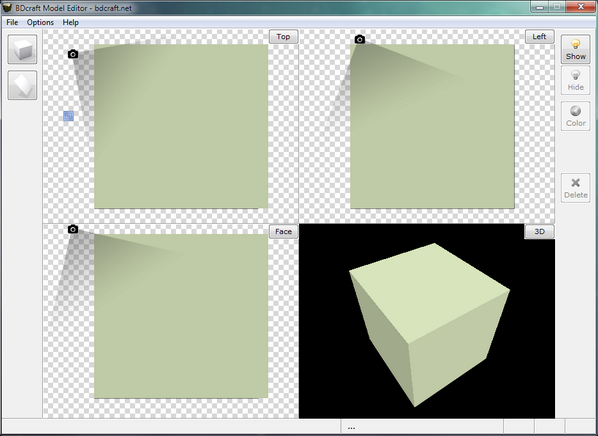The width and height of the screenshot is (598, 436).
Task: Select camera icon in Face view
Action: (73, 229)
